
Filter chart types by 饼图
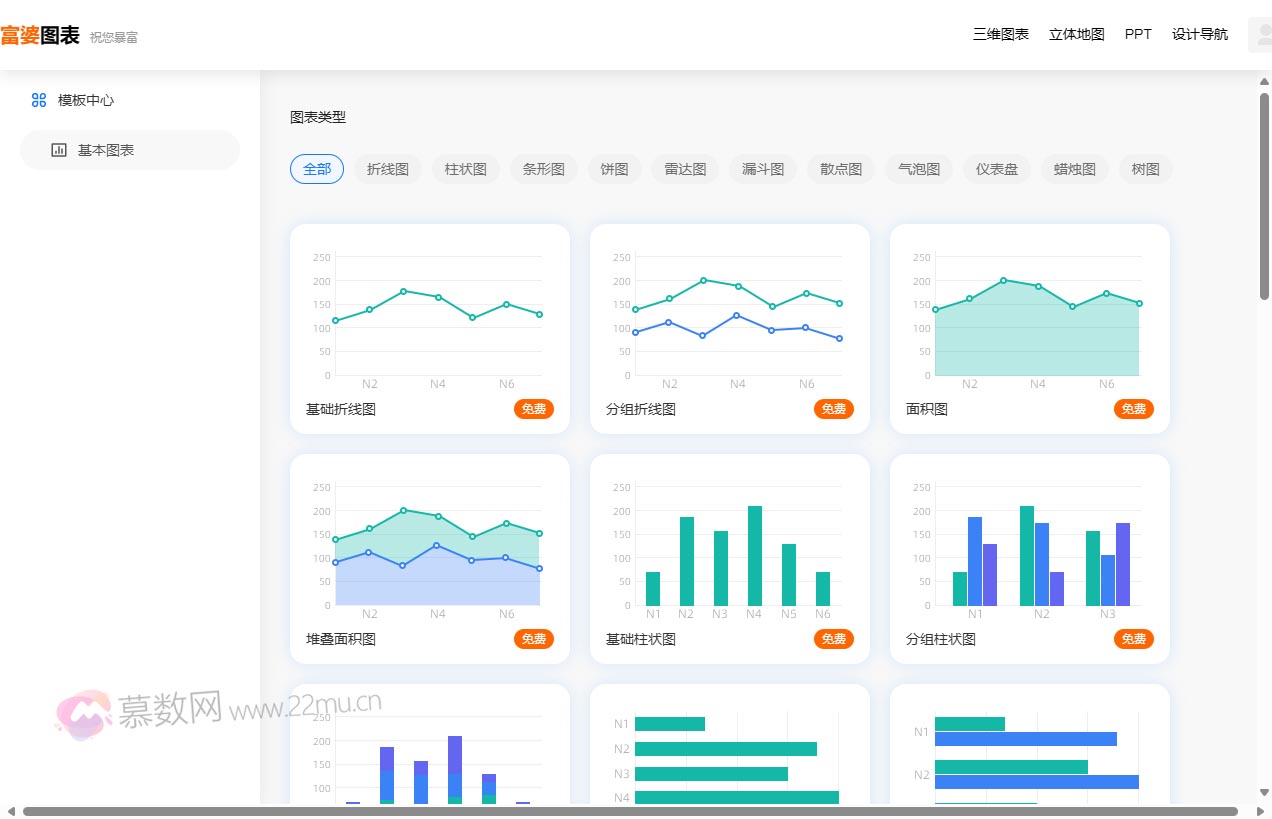(614, 169)
